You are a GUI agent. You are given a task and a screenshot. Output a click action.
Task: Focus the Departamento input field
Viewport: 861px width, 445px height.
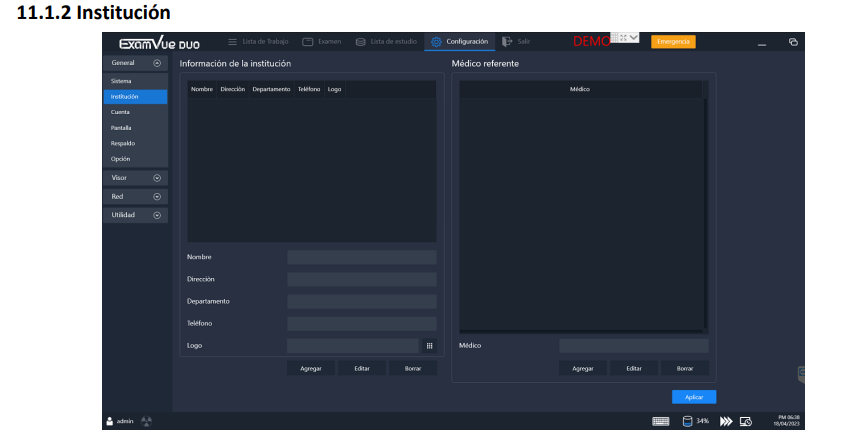[x=362, y=302]
